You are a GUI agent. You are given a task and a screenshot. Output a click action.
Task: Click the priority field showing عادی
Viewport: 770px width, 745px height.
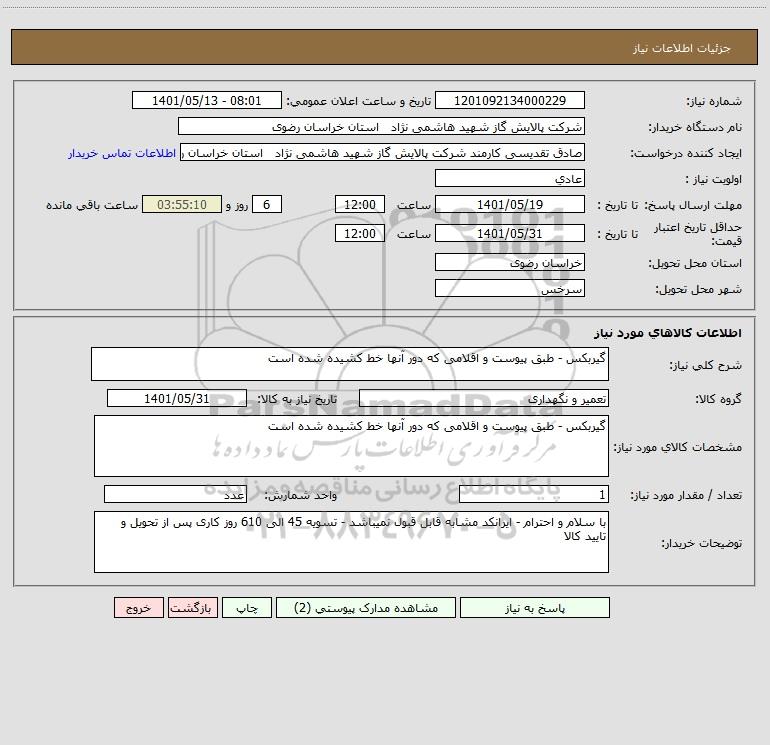tap(510, 178)
